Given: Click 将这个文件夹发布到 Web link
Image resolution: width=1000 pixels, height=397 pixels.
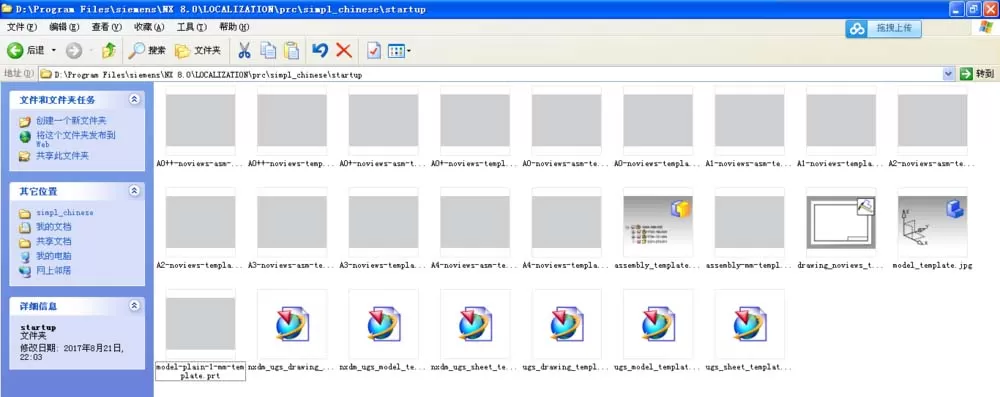Looking at the screenshot, I should (x=75, y=139).
